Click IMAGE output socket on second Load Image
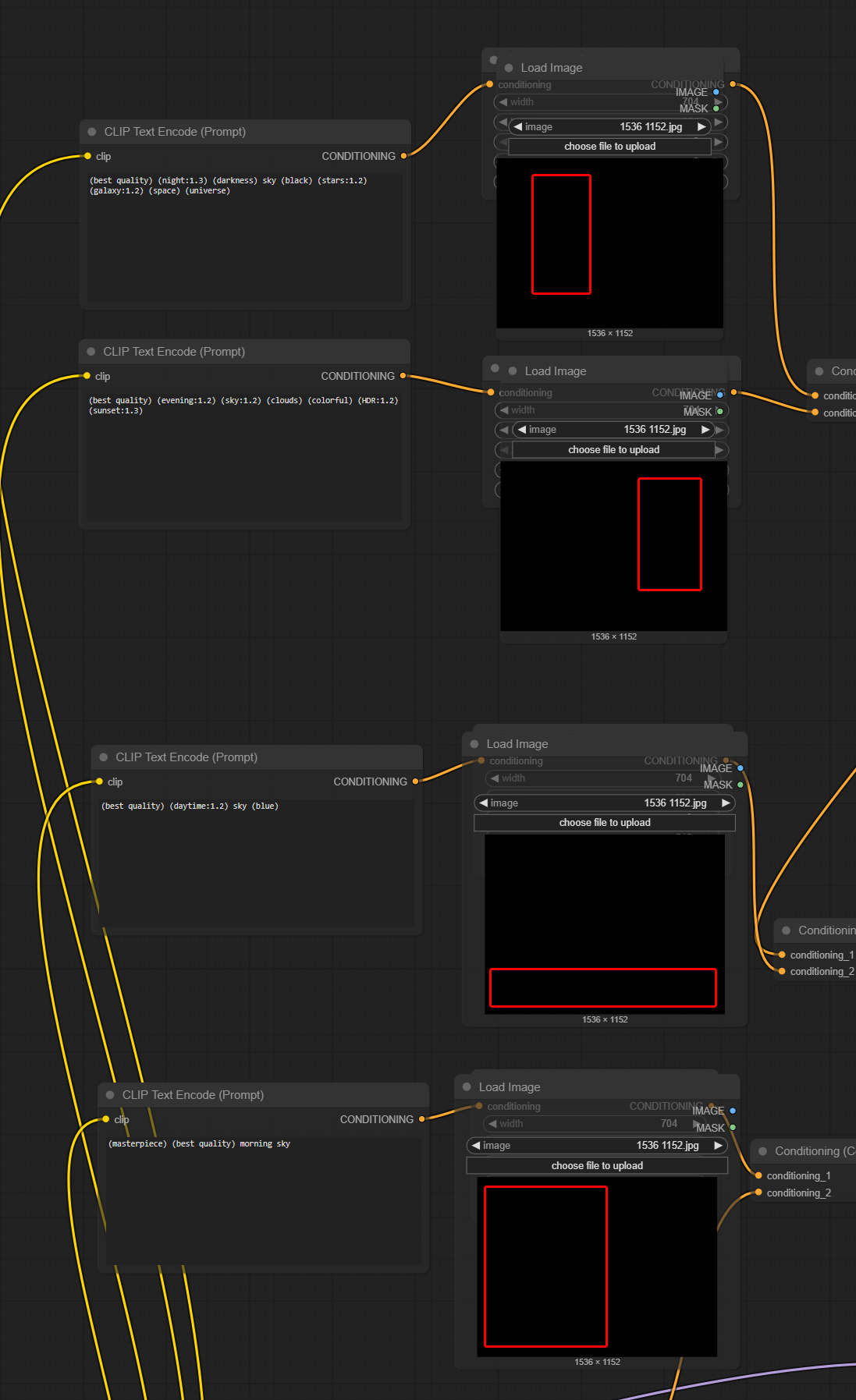856x1400 pixels. (x=720, y=395)
